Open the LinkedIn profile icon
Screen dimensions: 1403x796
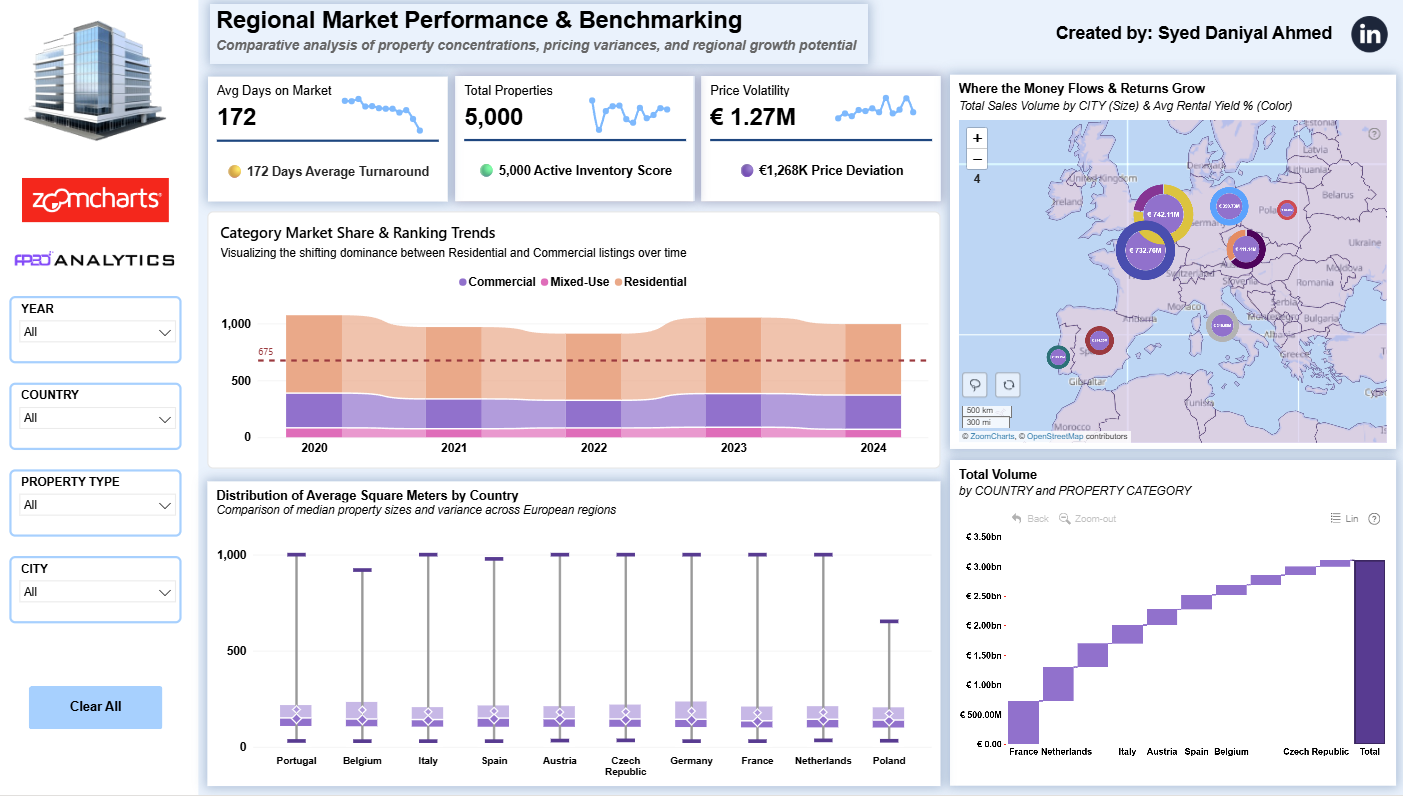1369,34
